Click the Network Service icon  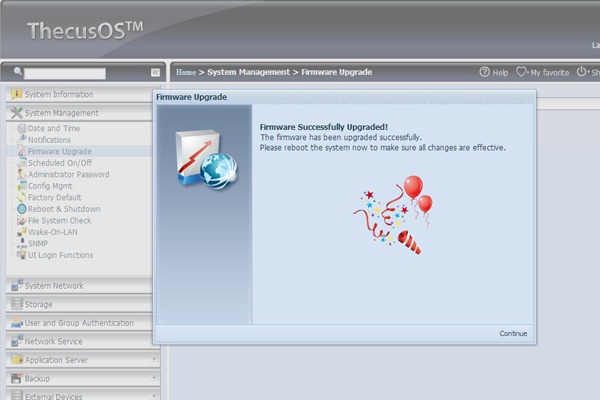(x=17, y=341)
